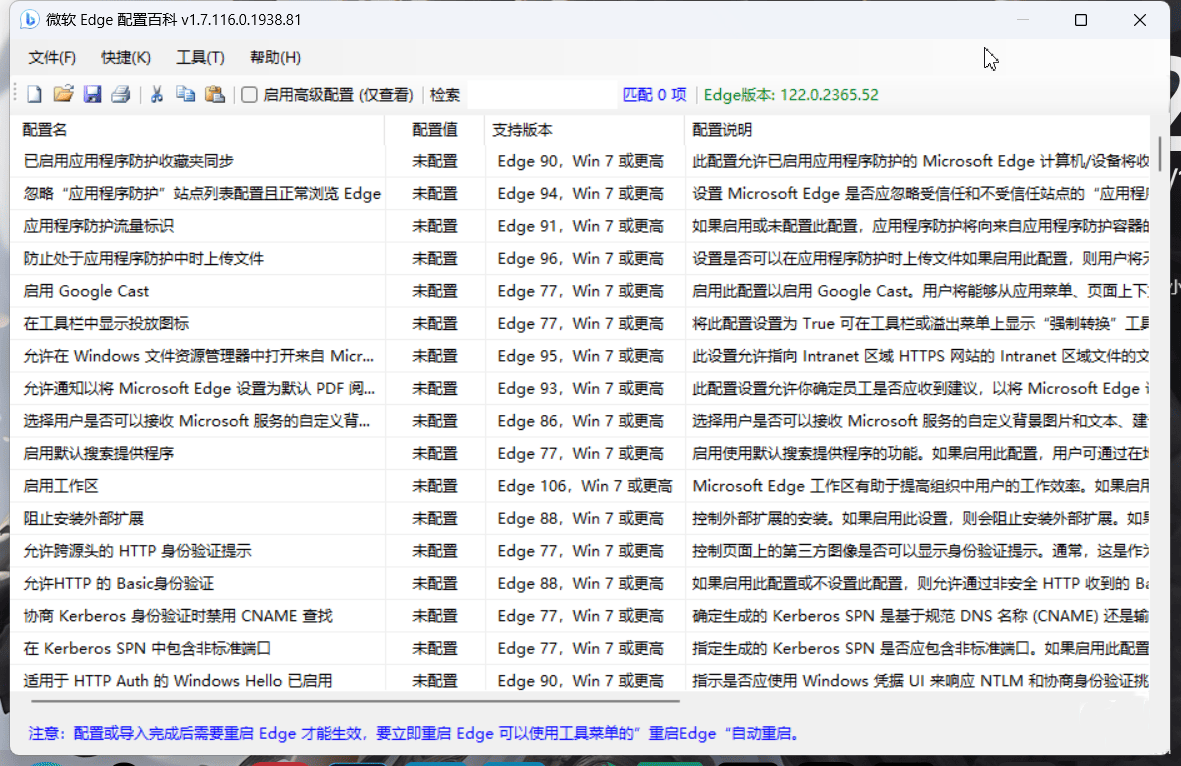Click the 检索 search input field

540,95
